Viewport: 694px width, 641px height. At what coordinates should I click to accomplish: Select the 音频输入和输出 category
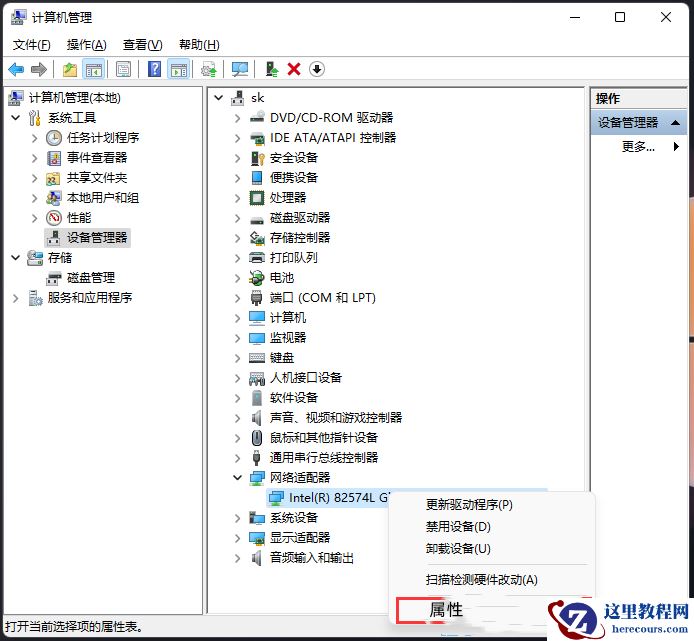(x=312, y=558)
